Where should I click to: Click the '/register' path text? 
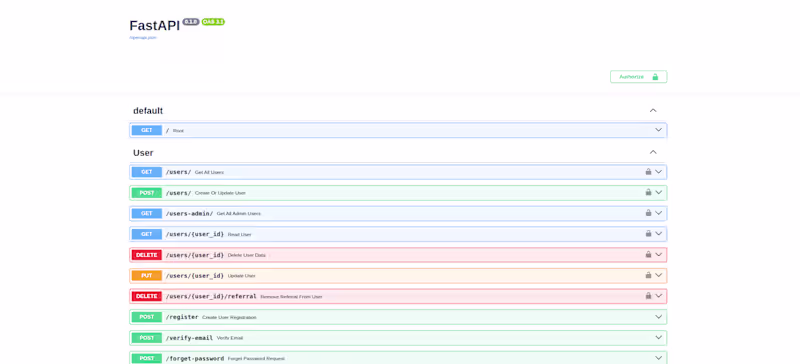coord(182,317)
